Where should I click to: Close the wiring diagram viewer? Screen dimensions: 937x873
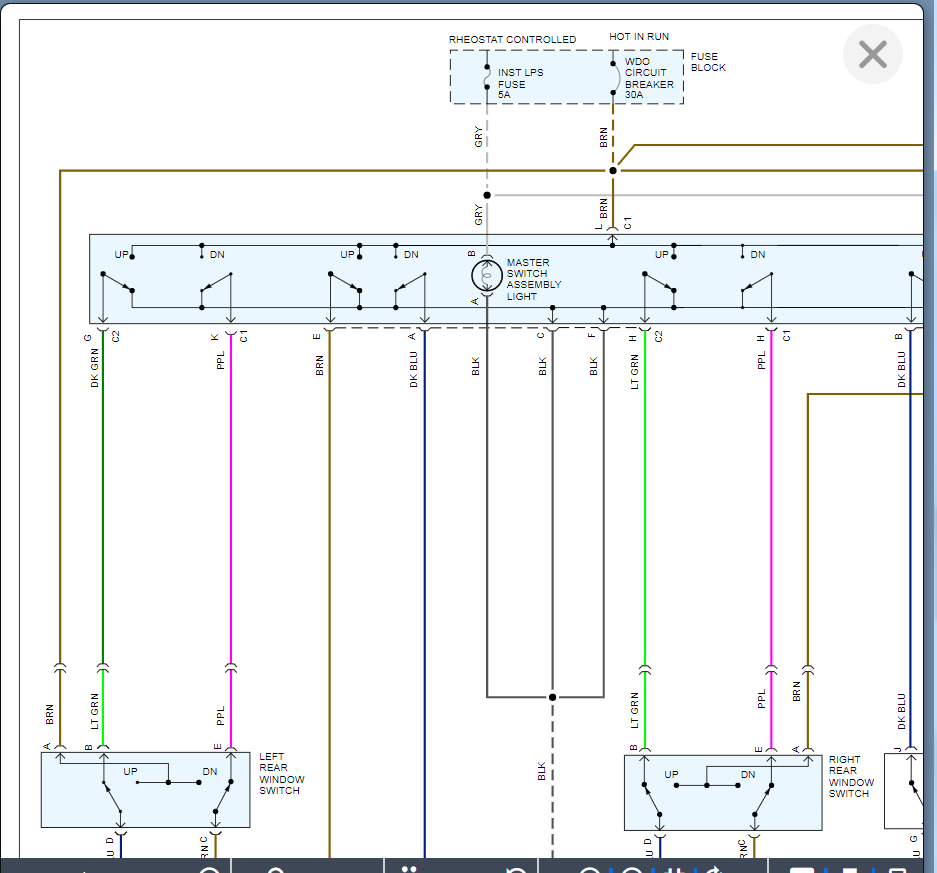tap(872, 54)
